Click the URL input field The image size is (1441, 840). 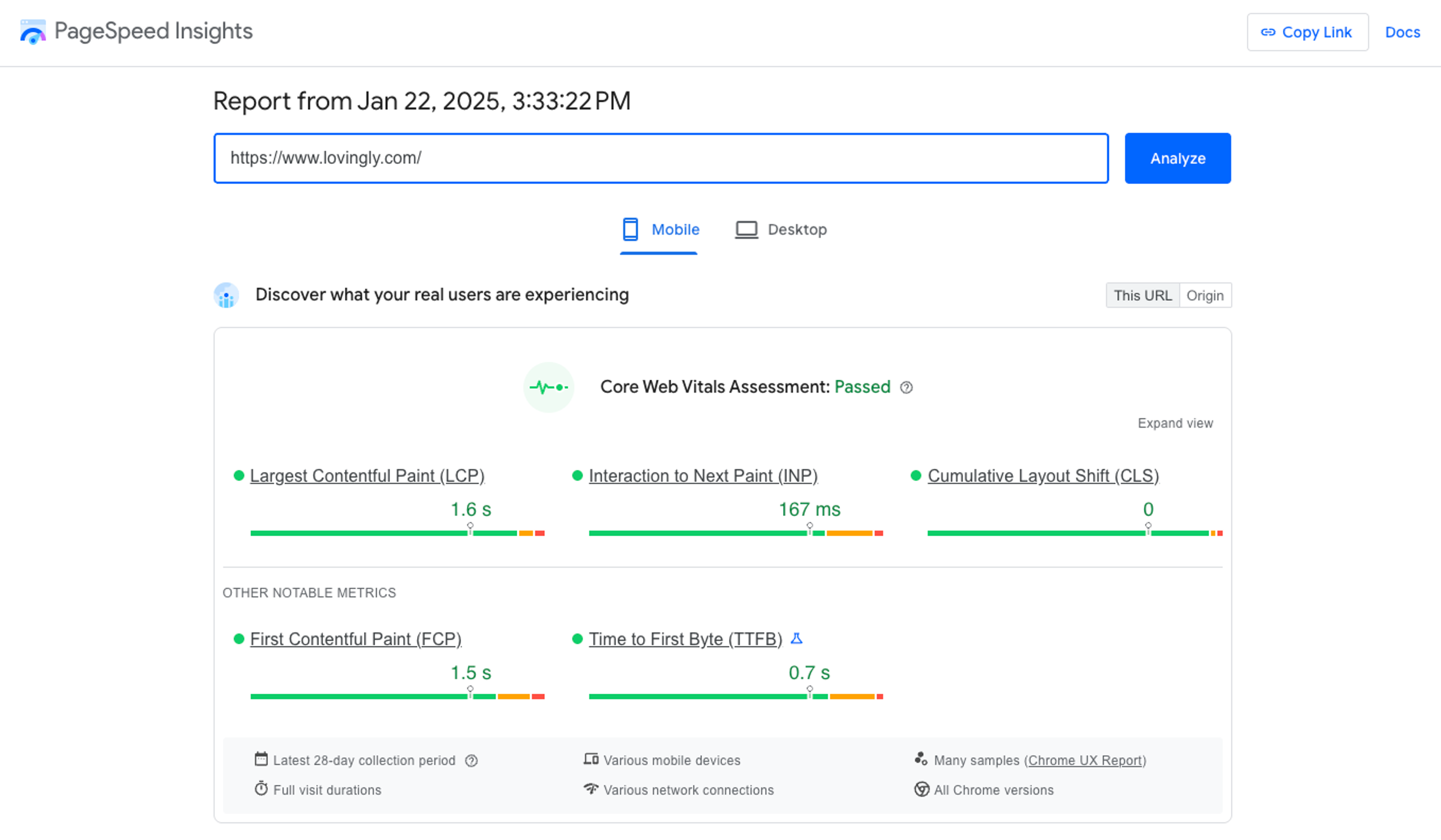(661, 158)
